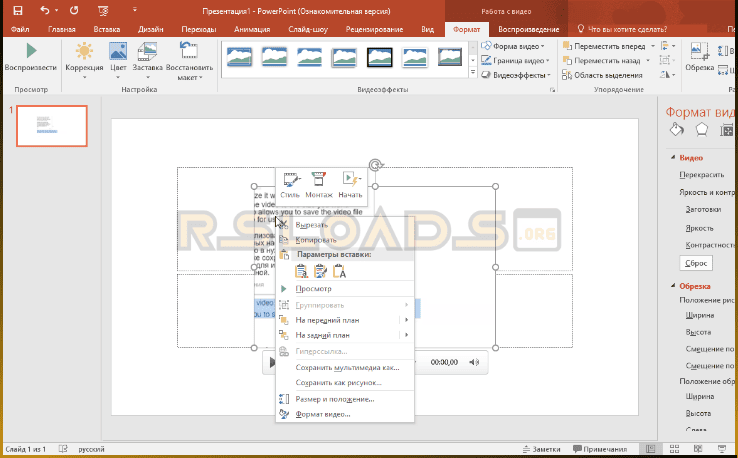Click the rotation handle above the video
The width and height of the screenshot is (738, 458).
click(375, 165)
